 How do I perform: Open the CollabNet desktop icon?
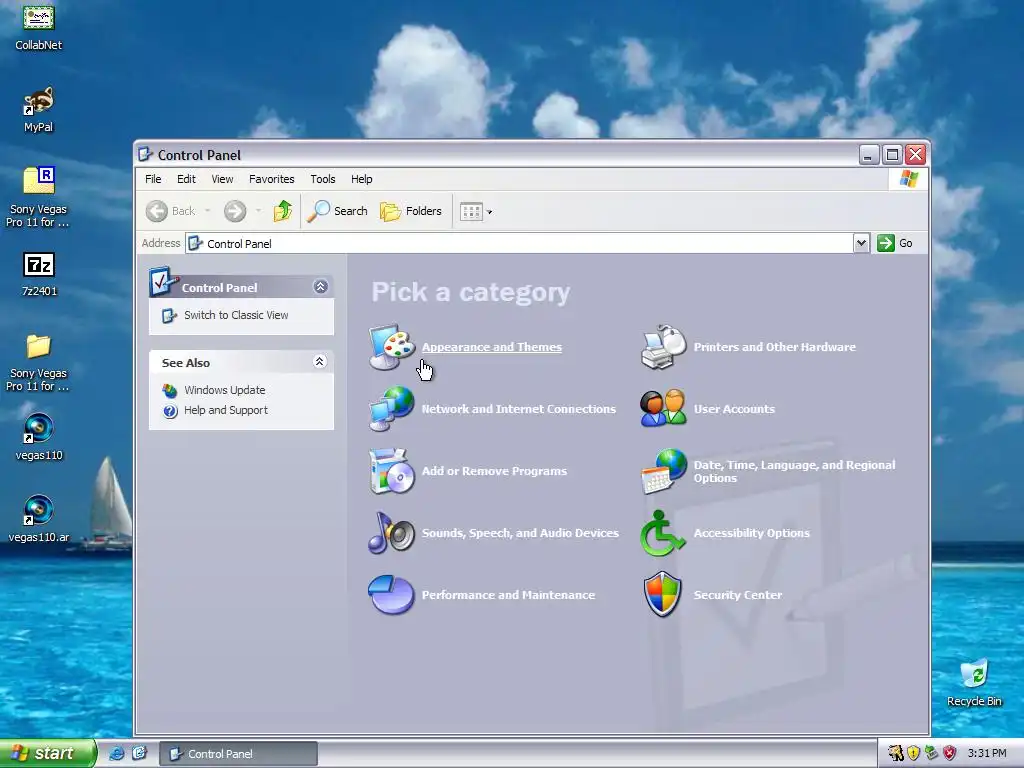tap(39, 27)
